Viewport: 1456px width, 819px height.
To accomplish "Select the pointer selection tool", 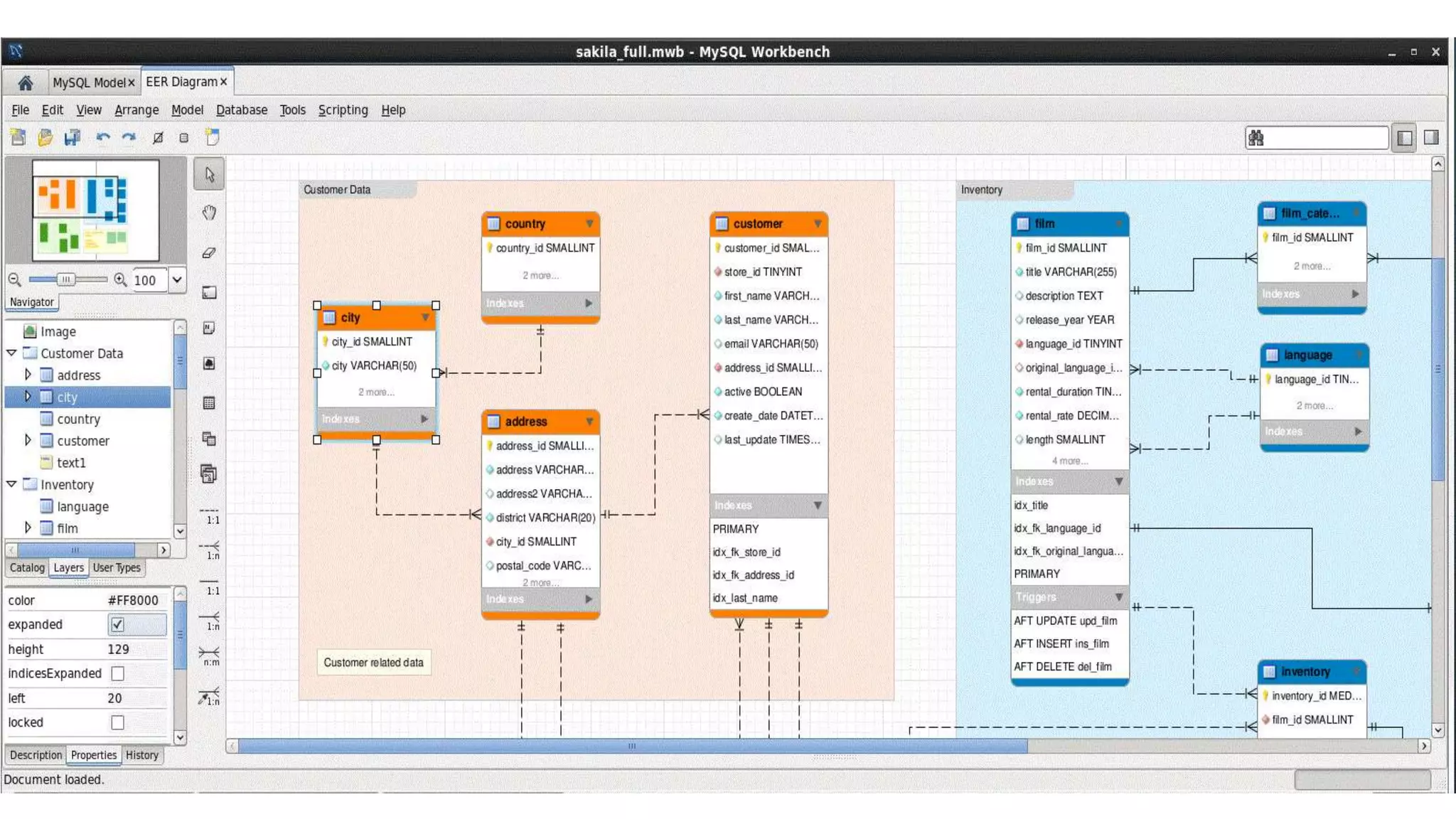I will (x=209, y=174).
